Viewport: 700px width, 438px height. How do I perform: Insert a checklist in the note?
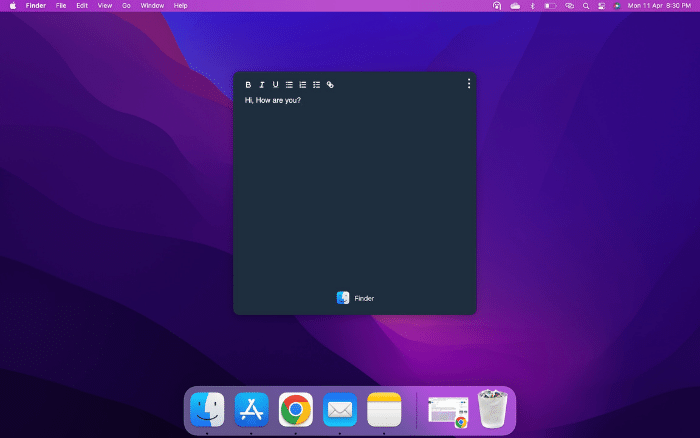click(317, 85)
